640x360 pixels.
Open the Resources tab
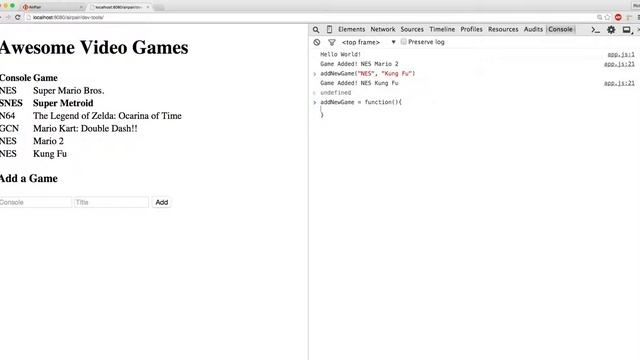[503, 29]
